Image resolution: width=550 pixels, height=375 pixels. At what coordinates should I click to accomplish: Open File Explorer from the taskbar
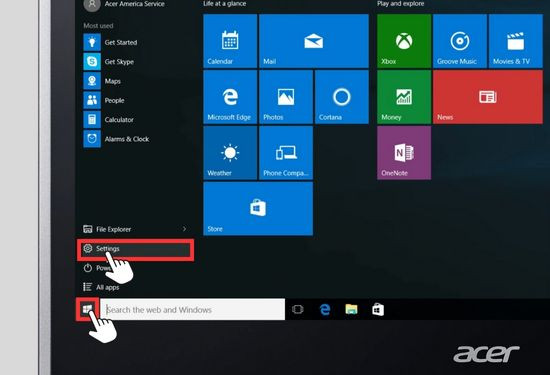pos(351,309)
